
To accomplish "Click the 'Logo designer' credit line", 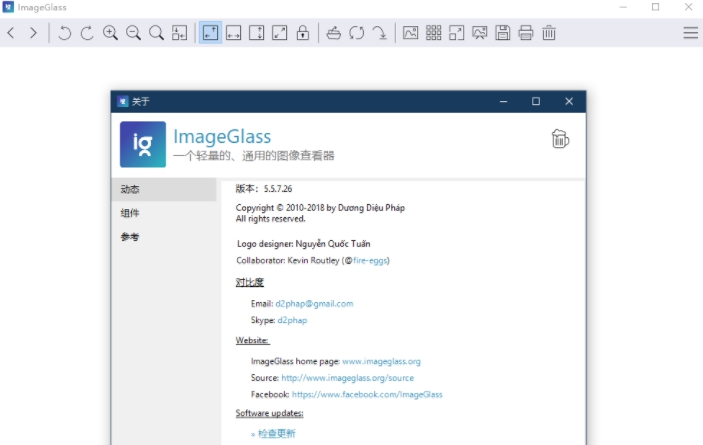I will 304,244.
